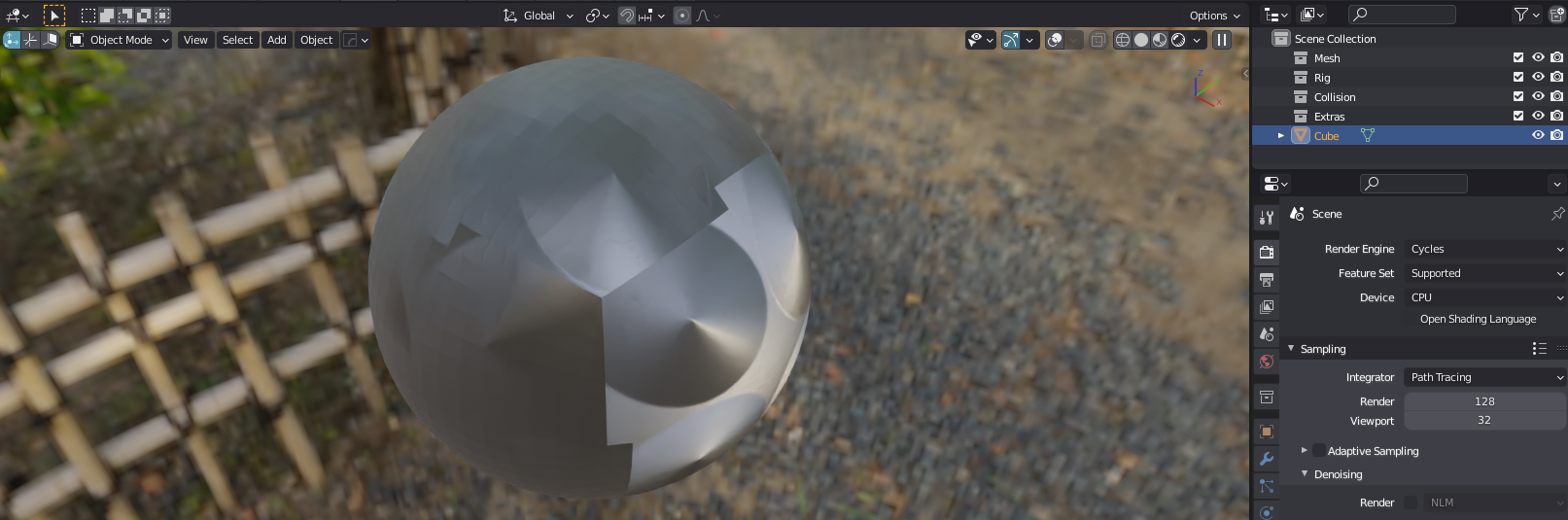Viewport: 1568px width, 520px height.
Task: Open the Feature Set Supported dropdown
Action: [x=1484, y=273]
